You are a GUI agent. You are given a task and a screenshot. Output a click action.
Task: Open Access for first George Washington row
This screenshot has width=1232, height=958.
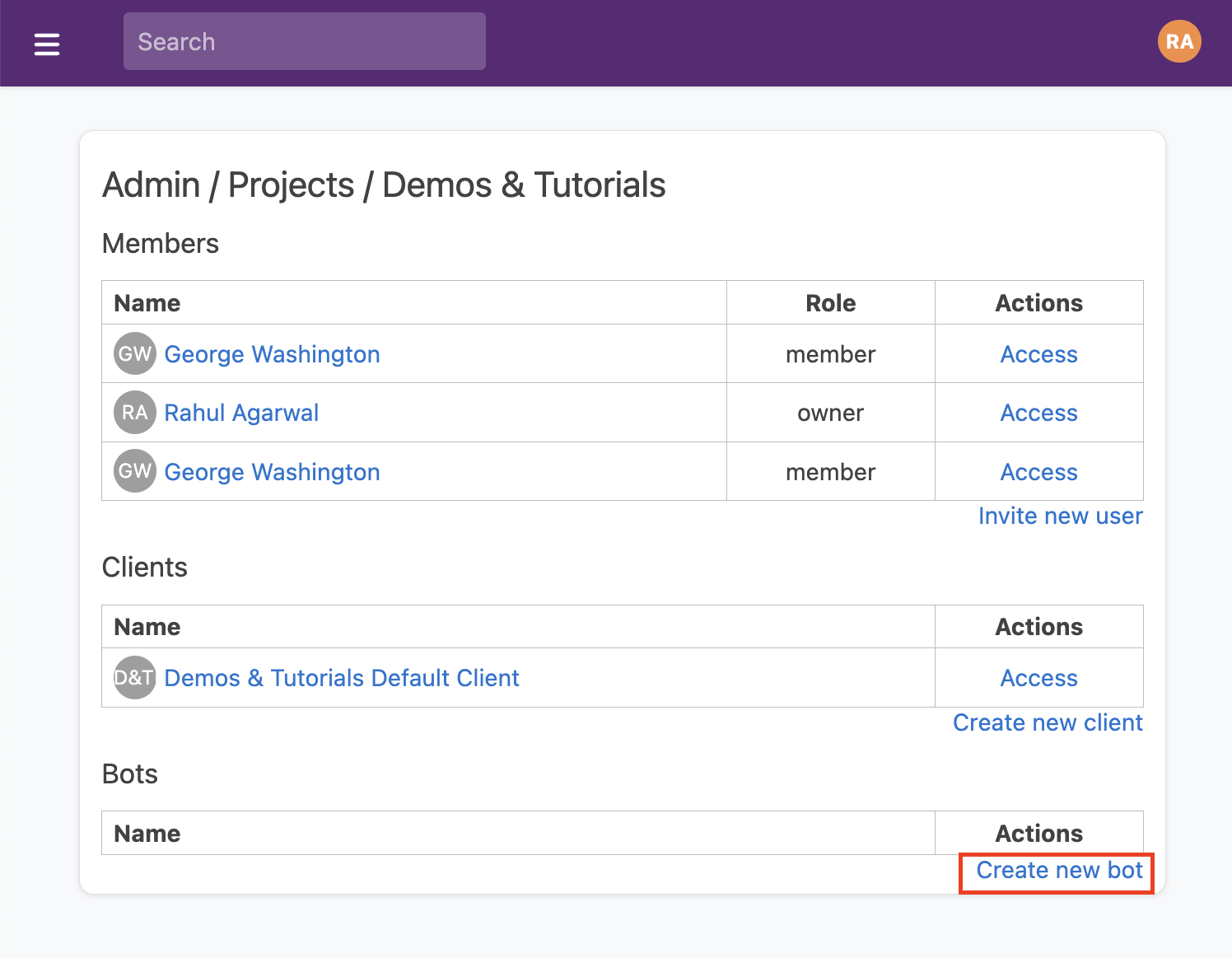pos(1038,354)
